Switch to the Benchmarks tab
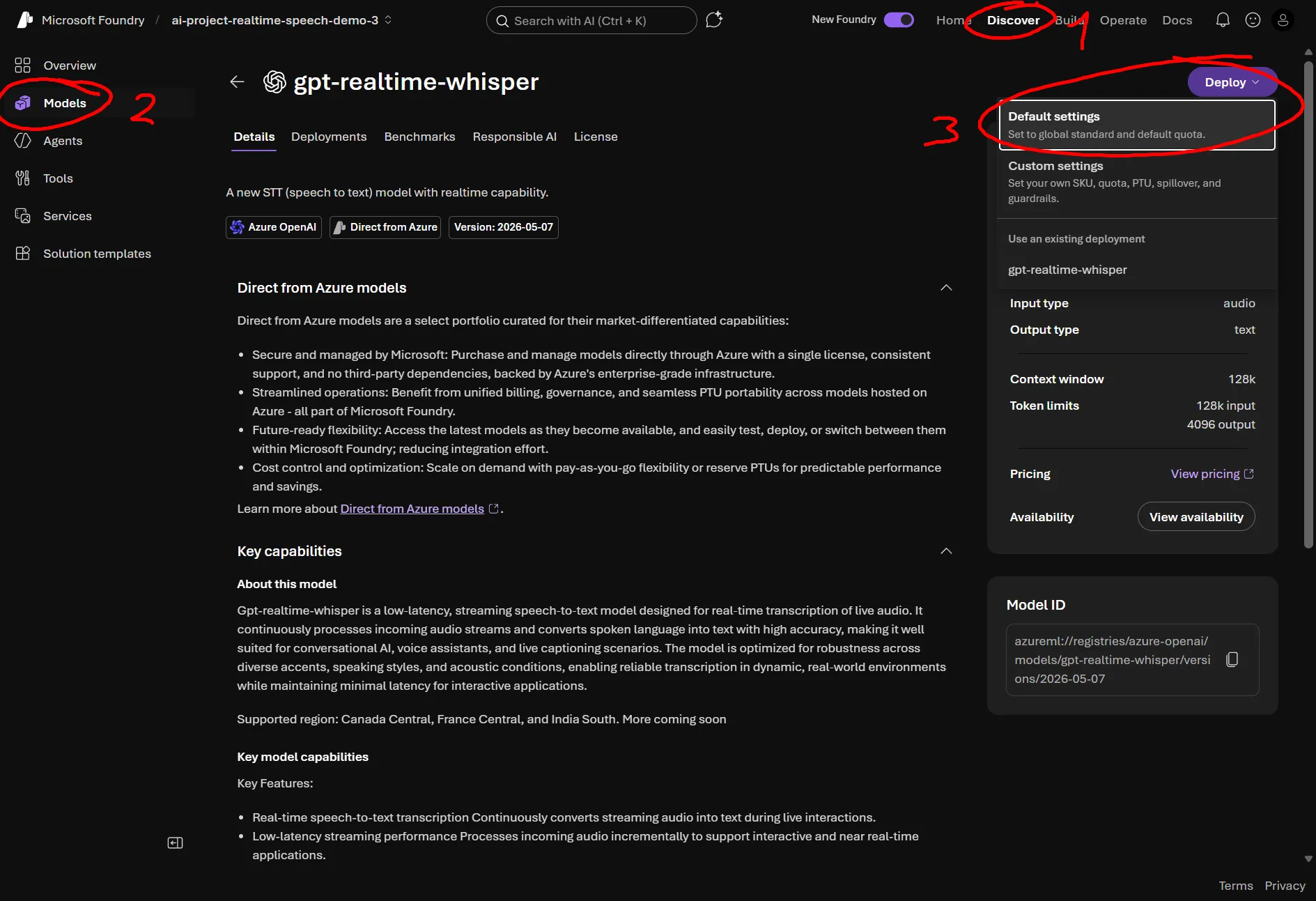 (419, 137)
